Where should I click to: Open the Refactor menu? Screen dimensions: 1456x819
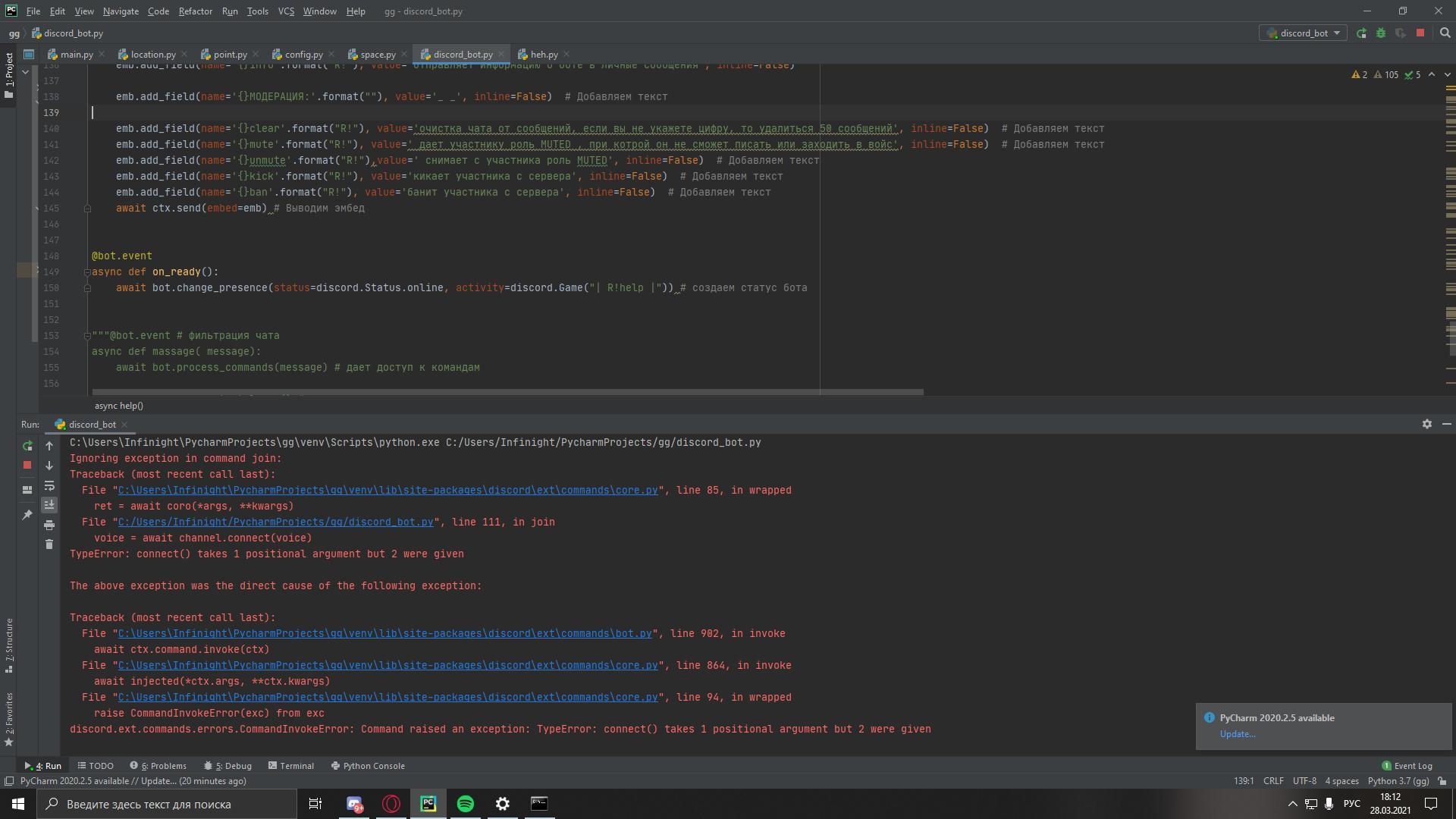(195, 11)
